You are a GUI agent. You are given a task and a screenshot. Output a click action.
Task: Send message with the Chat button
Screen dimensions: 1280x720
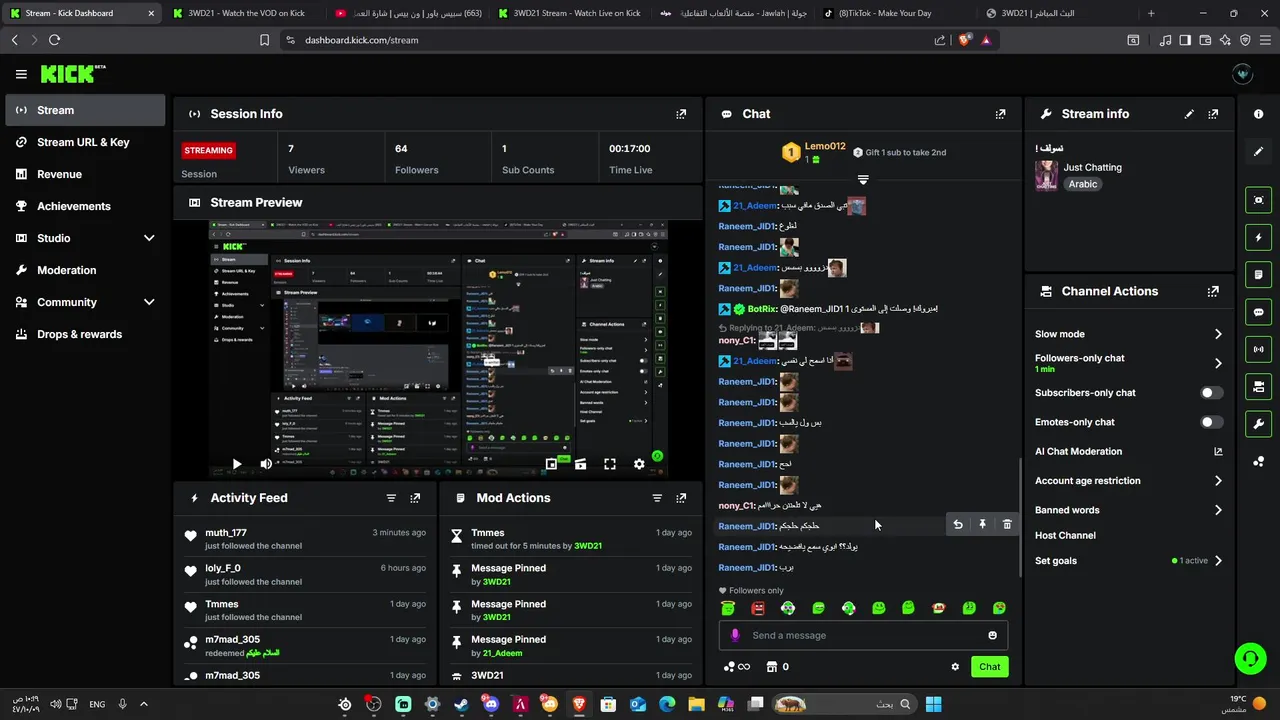pyautogui.click(x=989, y=667)
